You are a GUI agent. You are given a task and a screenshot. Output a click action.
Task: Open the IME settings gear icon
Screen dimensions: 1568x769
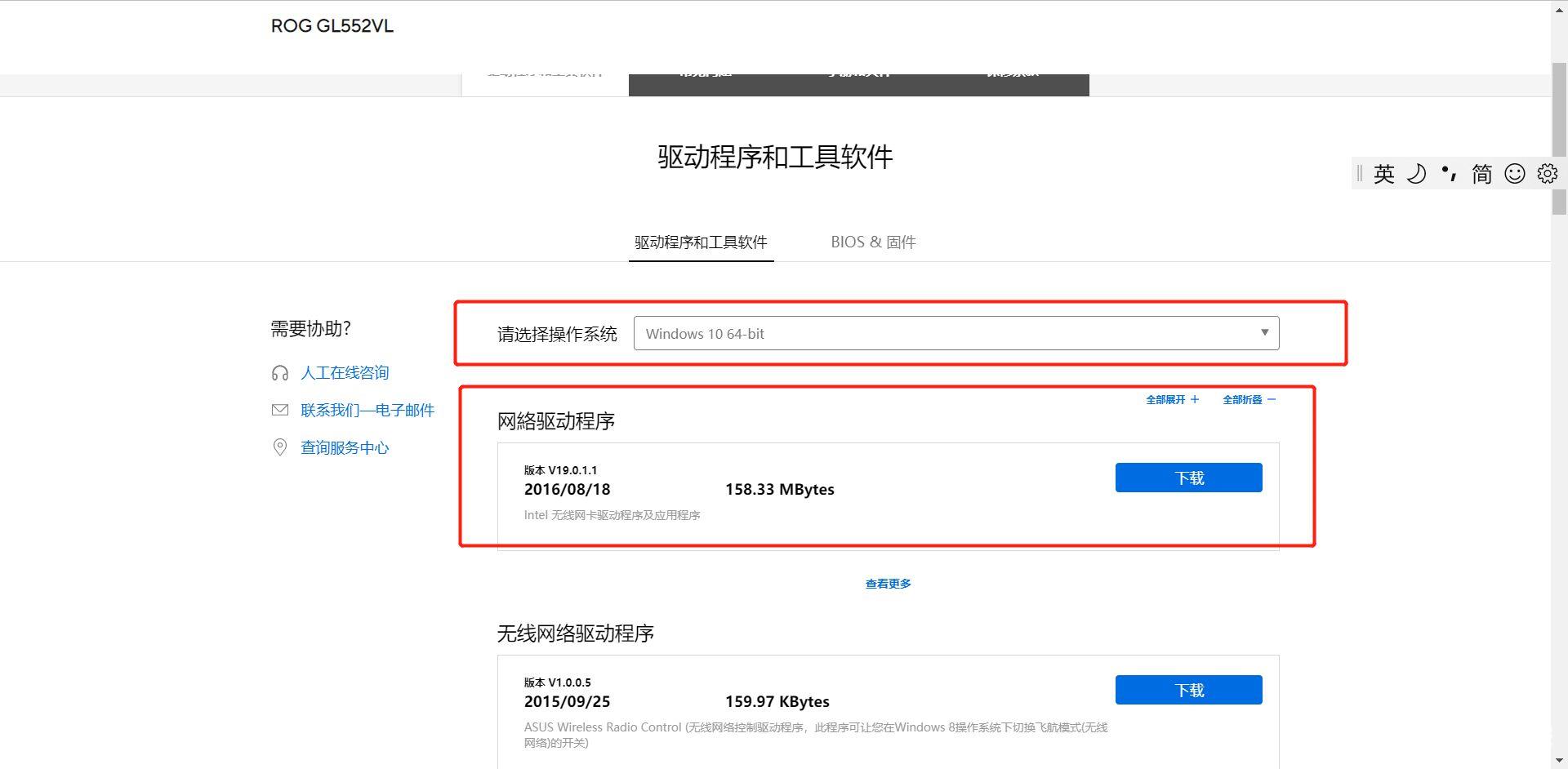[1547, 173]
